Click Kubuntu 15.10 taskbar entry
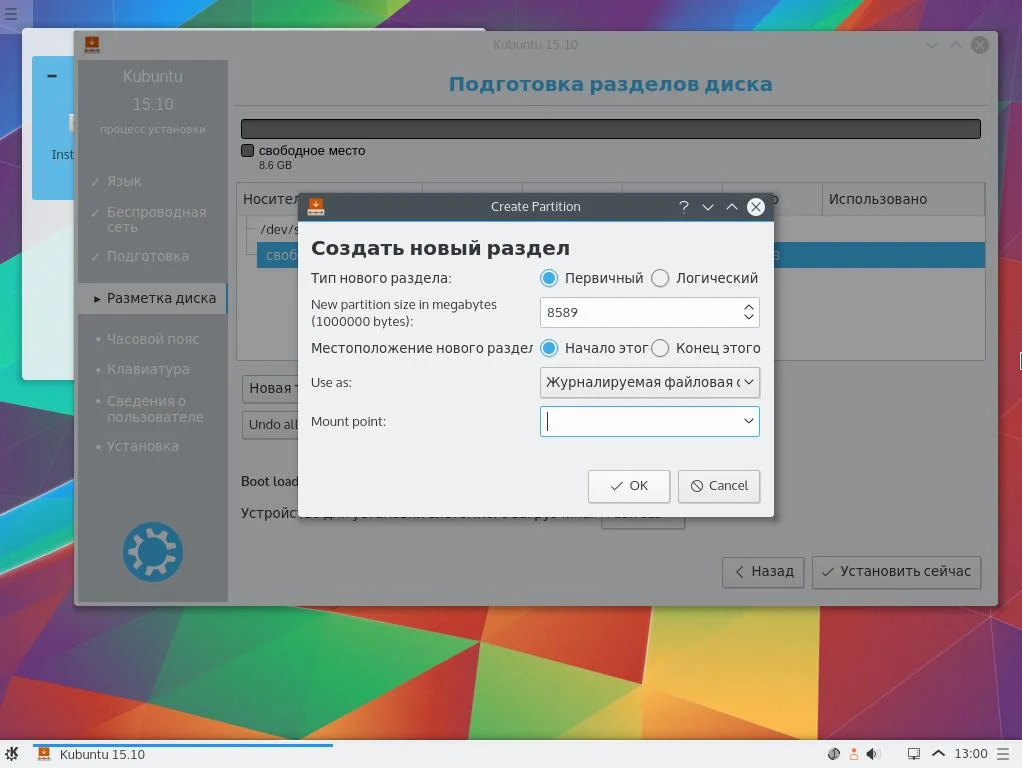This screenshot has height=768, width=1022. point(184,754)
